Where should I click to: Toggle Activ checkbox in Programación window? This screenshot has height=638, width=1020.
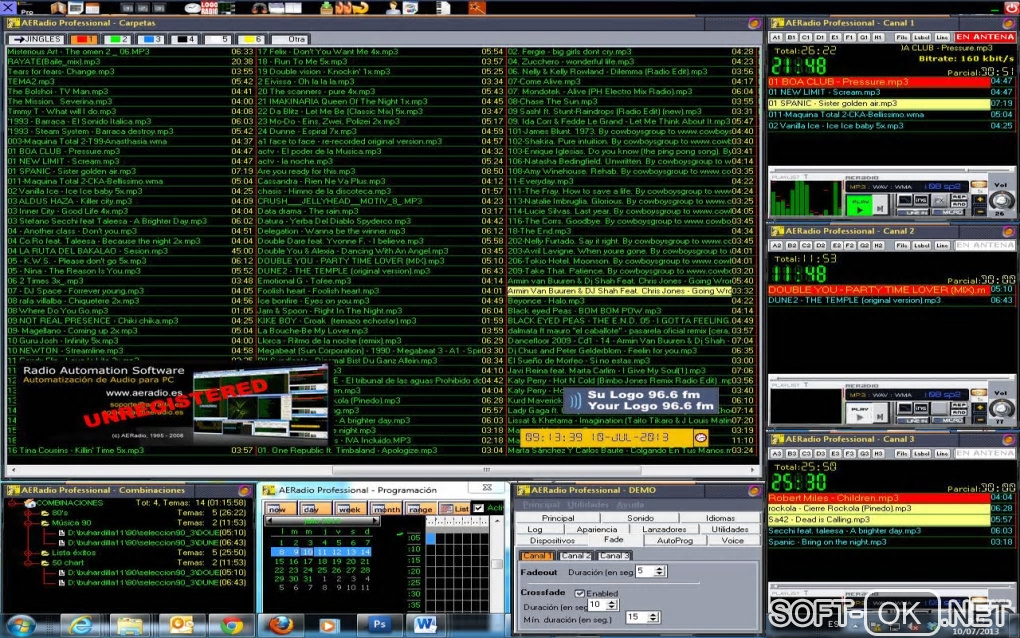(x=479, y=508)
